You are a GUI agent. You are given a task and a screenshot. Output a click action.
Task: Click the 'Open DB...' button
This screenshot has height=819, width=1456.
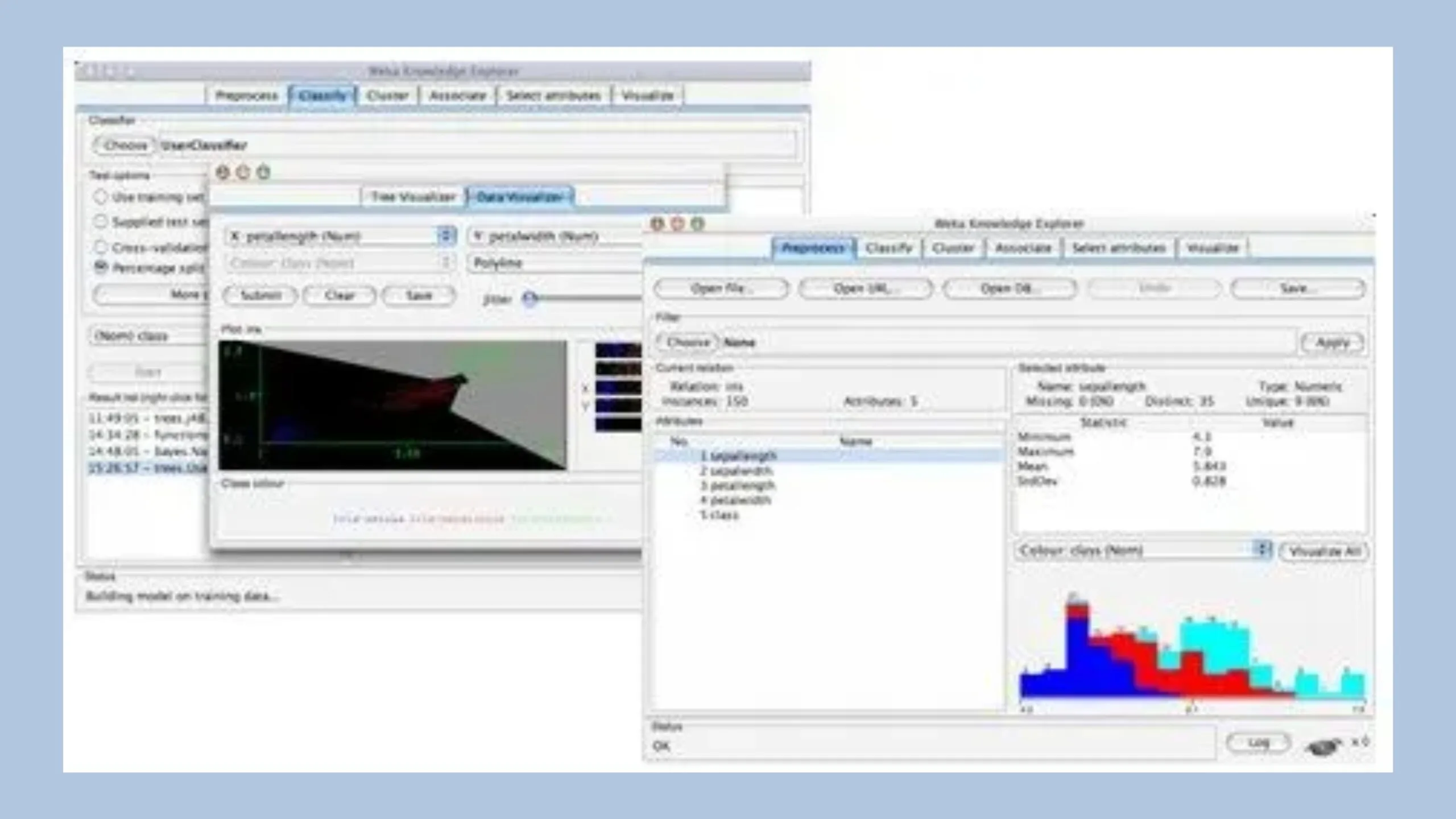click(x=1010, y=288)
